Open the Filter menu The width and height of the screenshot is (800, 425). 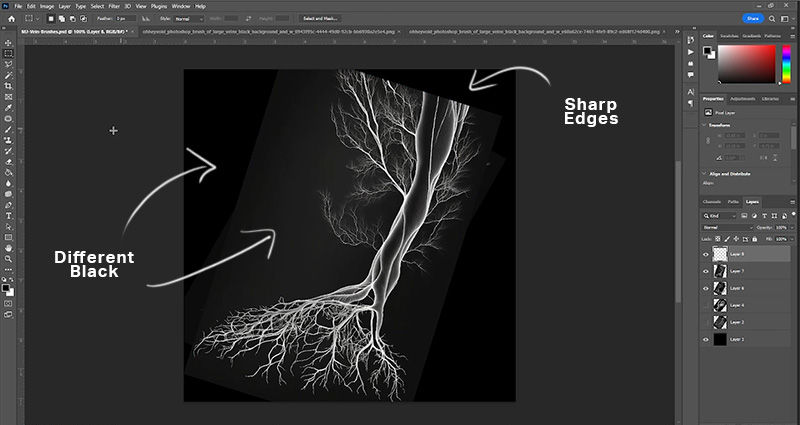[114, 6]
